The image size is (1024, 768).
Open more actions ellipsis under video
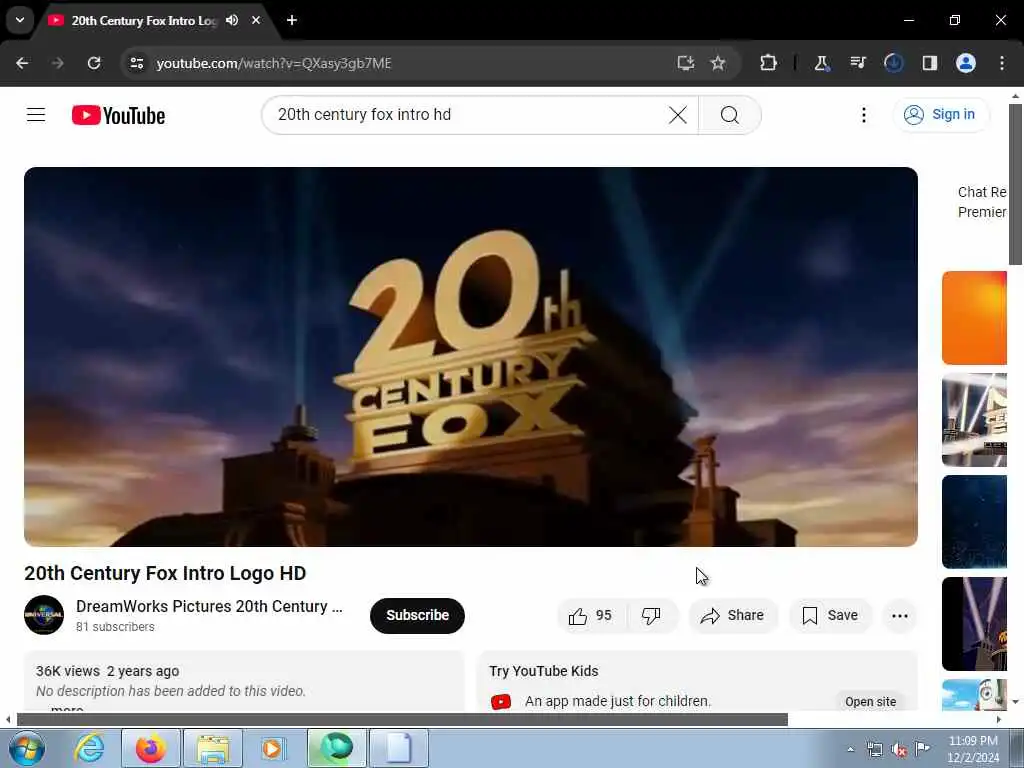coord(900,616)
